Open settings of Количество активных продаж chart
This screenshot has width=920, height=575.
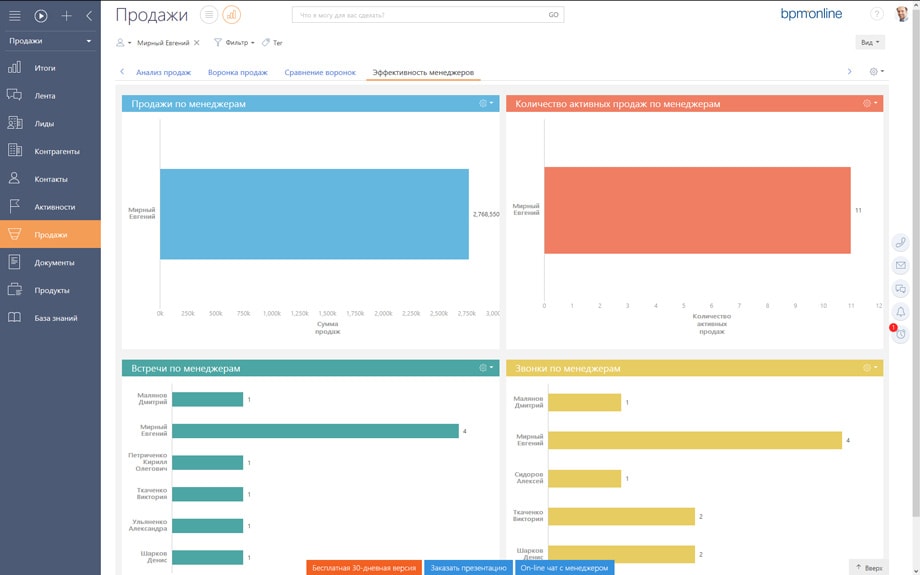(x=870, y=103)
